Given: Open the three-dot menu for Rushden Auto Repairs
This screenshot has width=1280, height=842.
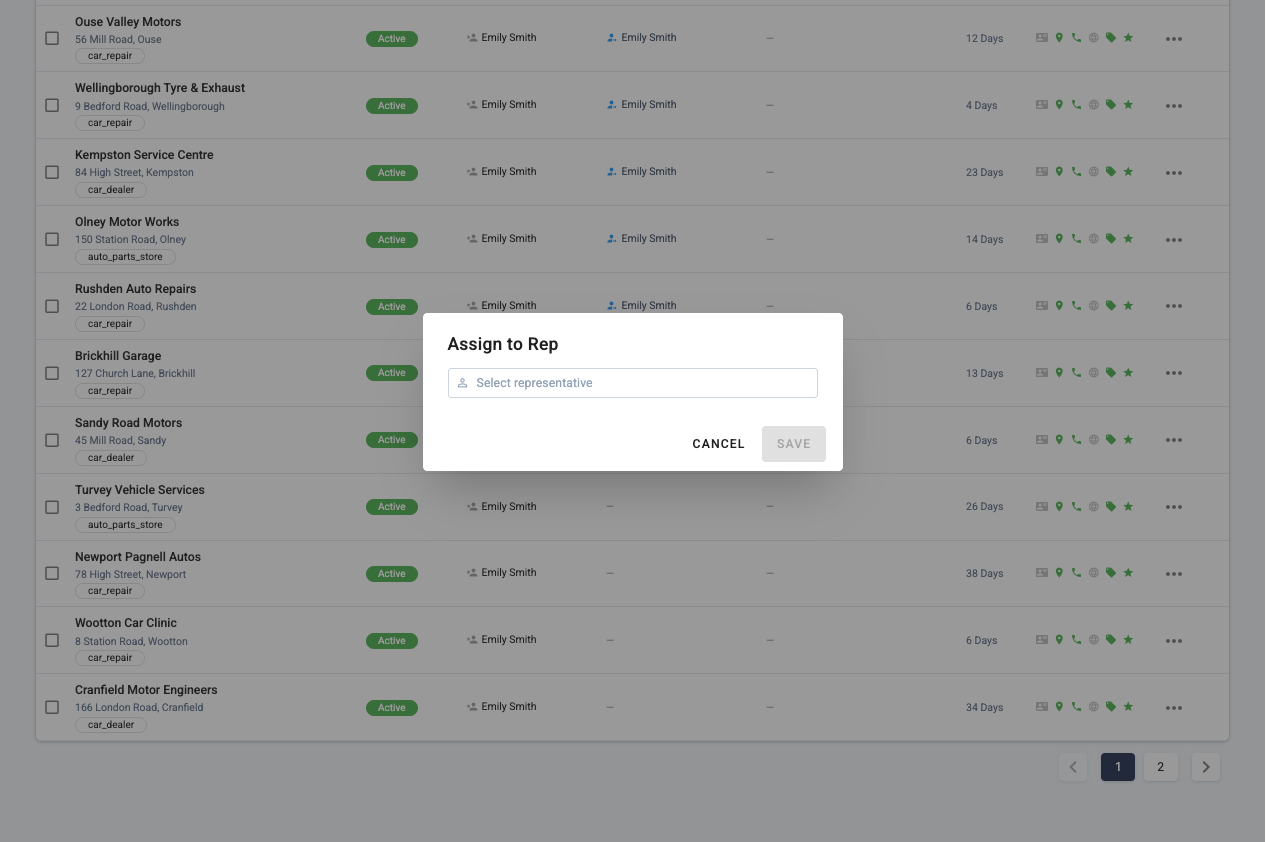Looking at the screenshot, I should [x=1174, y=306].
